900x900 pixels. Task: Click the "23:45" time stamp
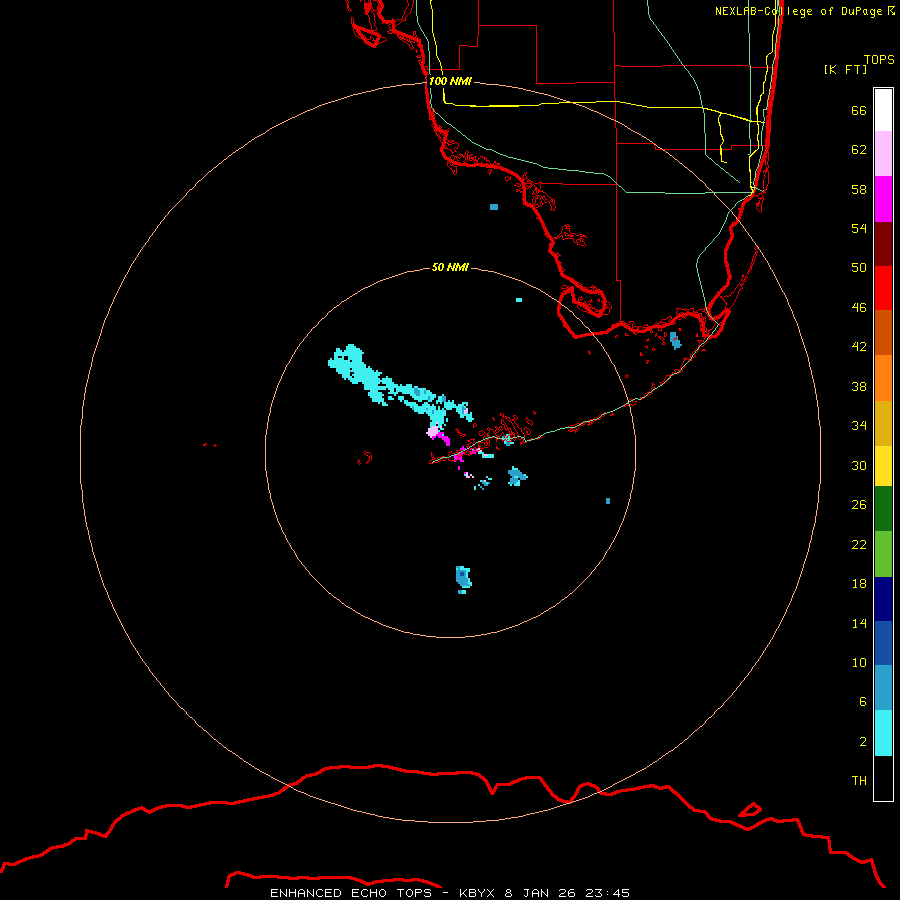click(608, 893)
